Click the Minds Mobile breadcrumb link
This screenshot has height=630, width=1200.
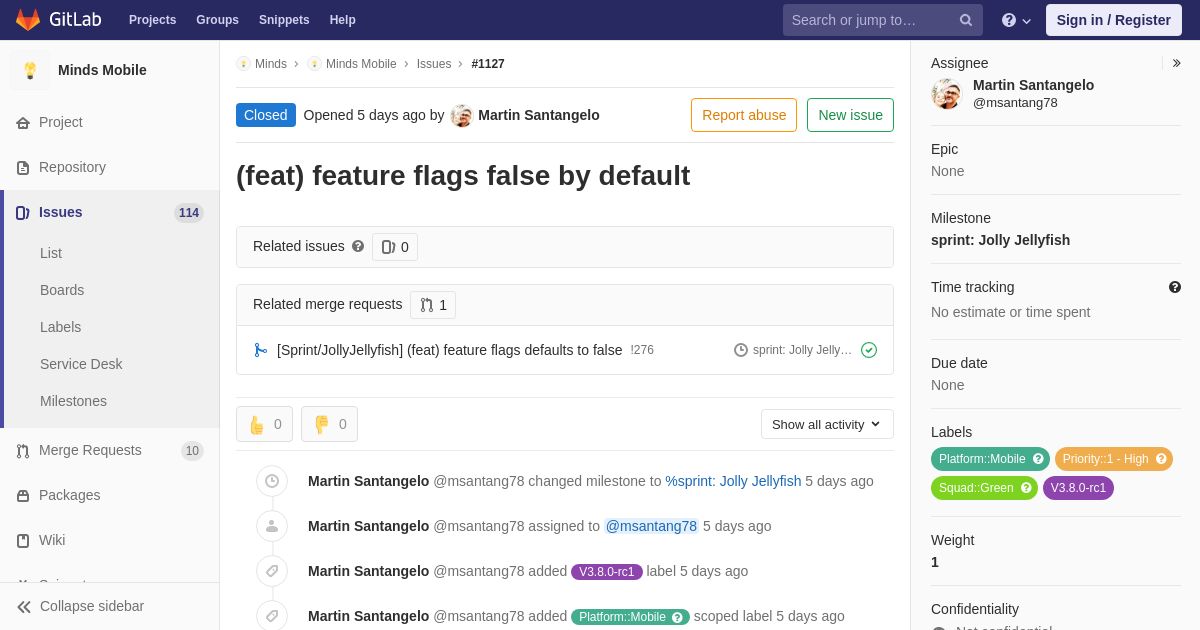(361, 64)
